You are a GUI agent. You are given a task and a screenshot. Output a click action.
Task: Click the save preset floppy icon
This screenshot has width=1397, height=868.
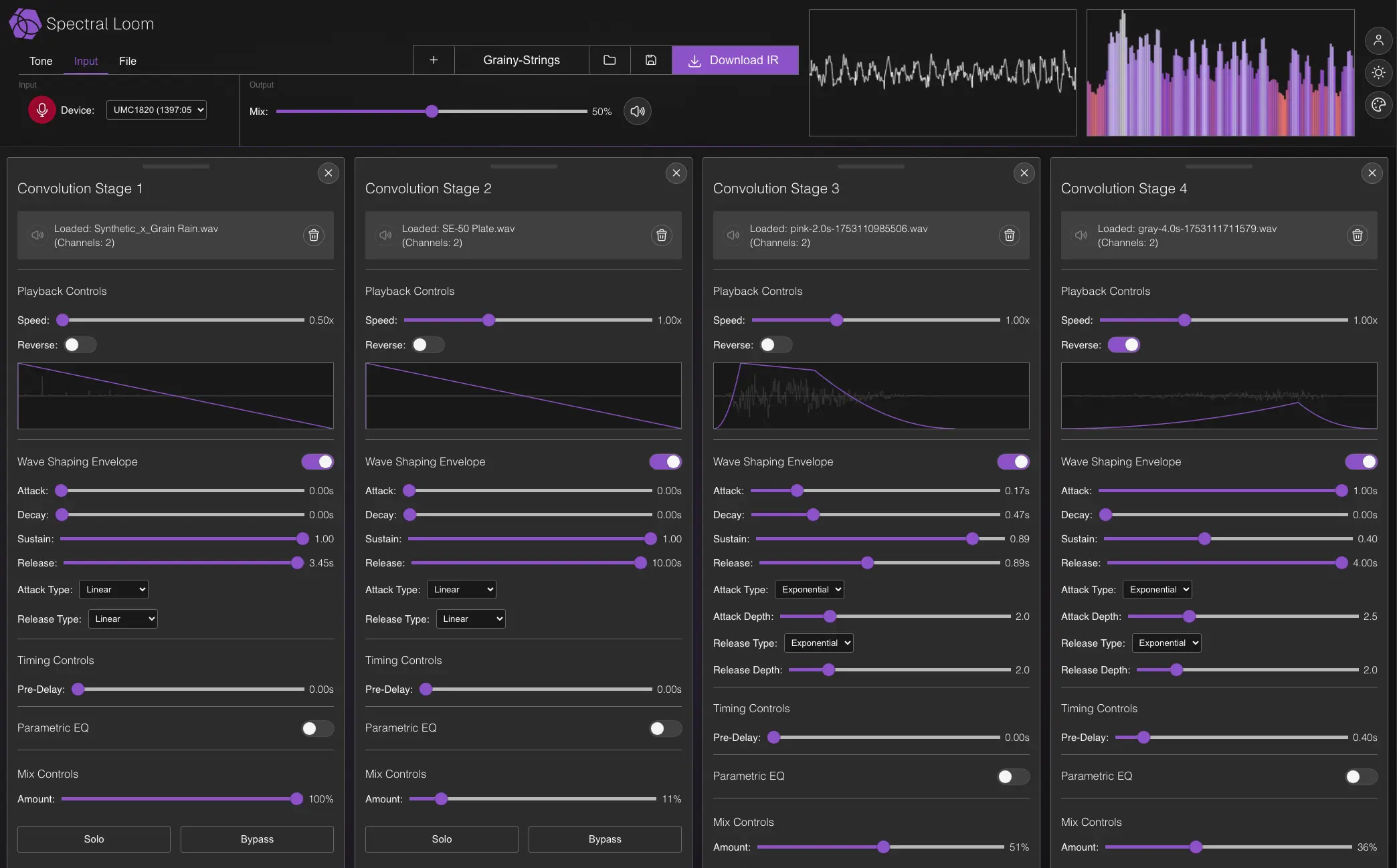tap(650, 60)
